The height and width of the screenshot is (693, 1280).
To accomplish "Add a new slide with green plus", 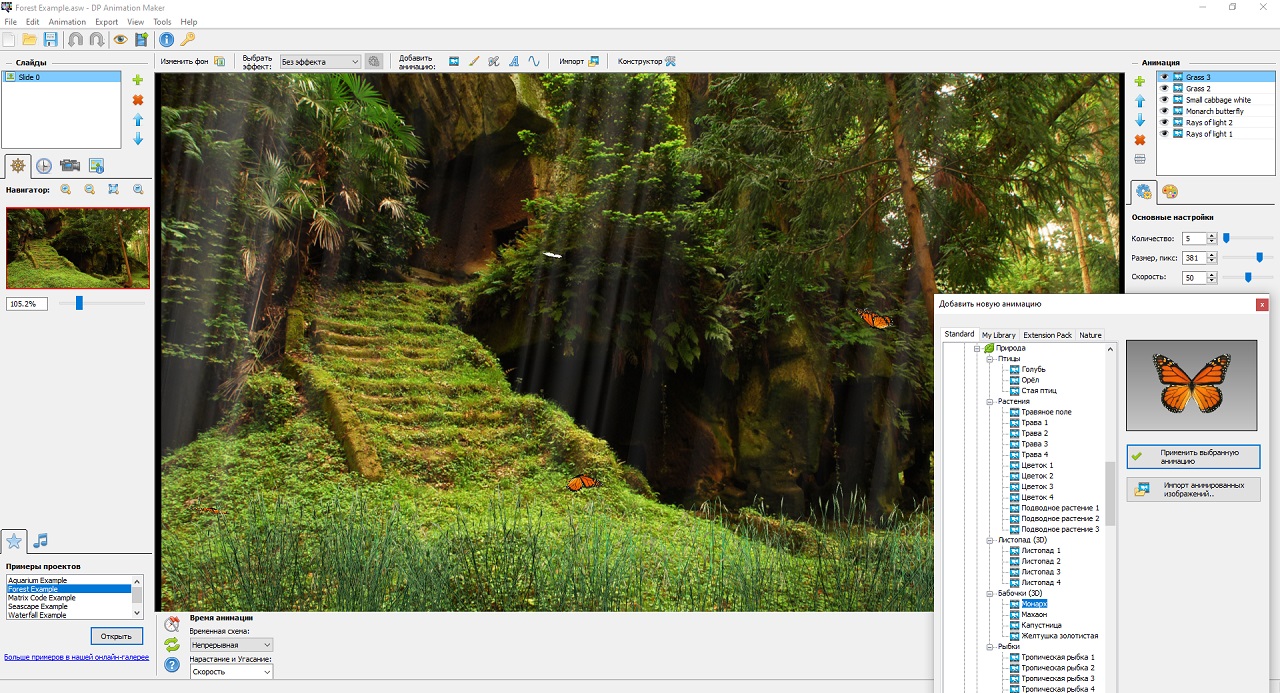I will point(138,80).
